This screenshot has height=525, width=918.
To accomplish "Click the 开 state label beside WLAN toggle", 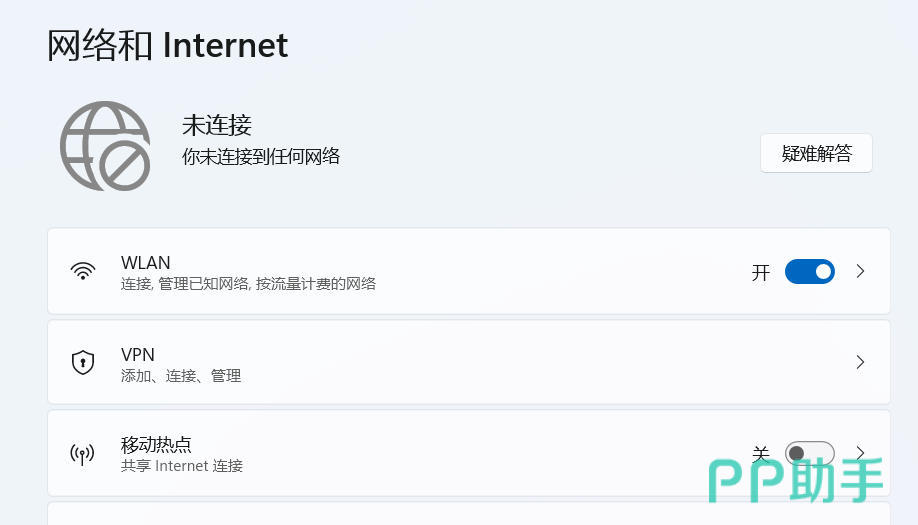I will coord(761,272).
